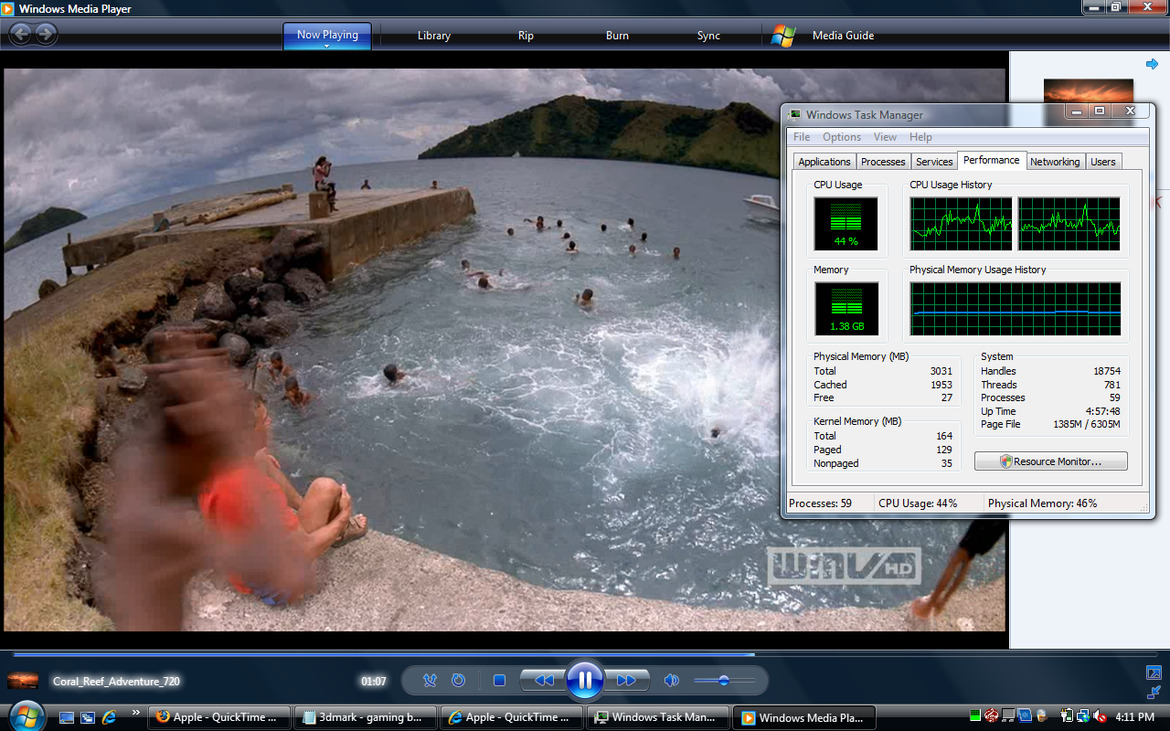The height and width of the screenshot is (731, 1170).
Task: Open the Now Playing tab dropdown arrow
Action: coord(327,46)
